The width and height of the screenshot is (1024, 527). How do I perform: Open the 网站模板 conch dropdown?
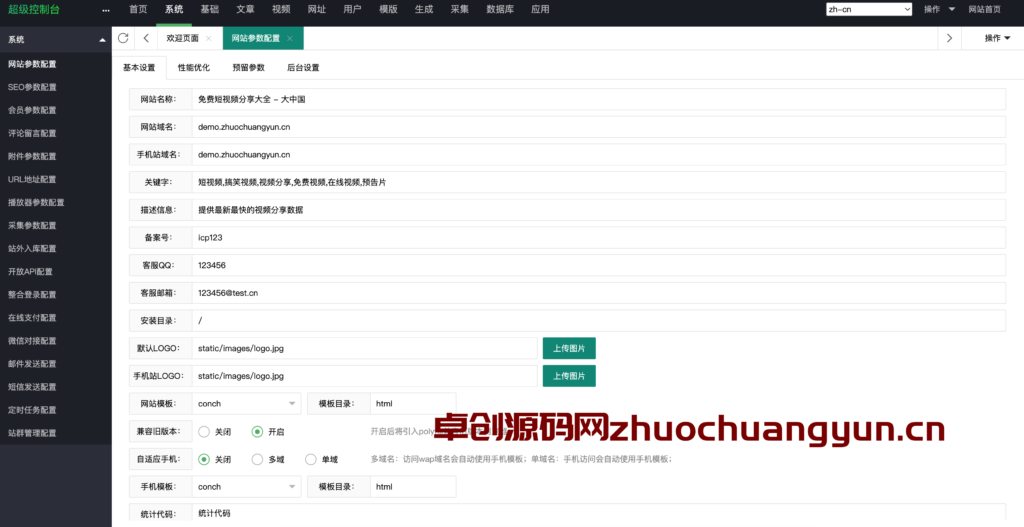coord(246,404)
